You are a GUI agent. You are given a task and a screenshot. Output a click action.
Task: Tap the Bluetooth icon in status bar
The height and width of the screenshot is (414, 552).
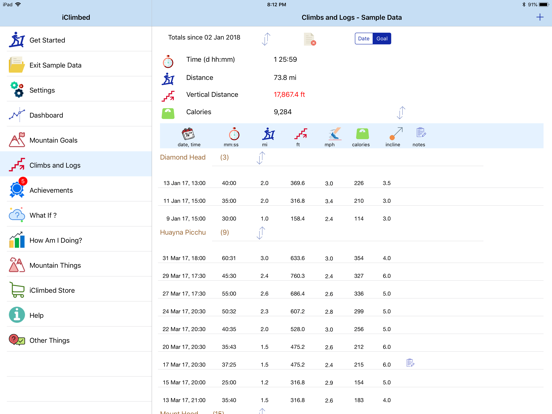tap(524, 5)
